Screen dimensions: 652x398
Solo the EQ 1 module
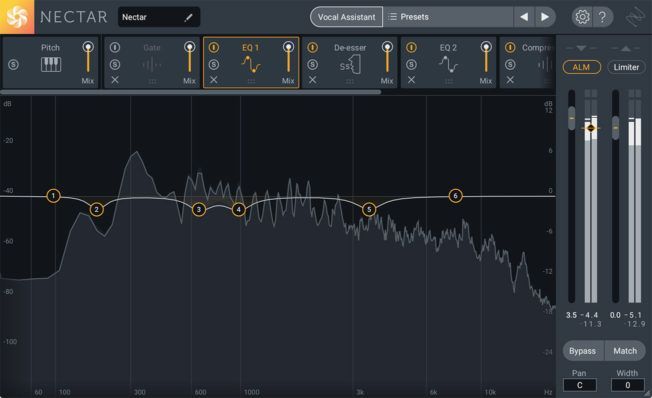(x=214, y=65)
